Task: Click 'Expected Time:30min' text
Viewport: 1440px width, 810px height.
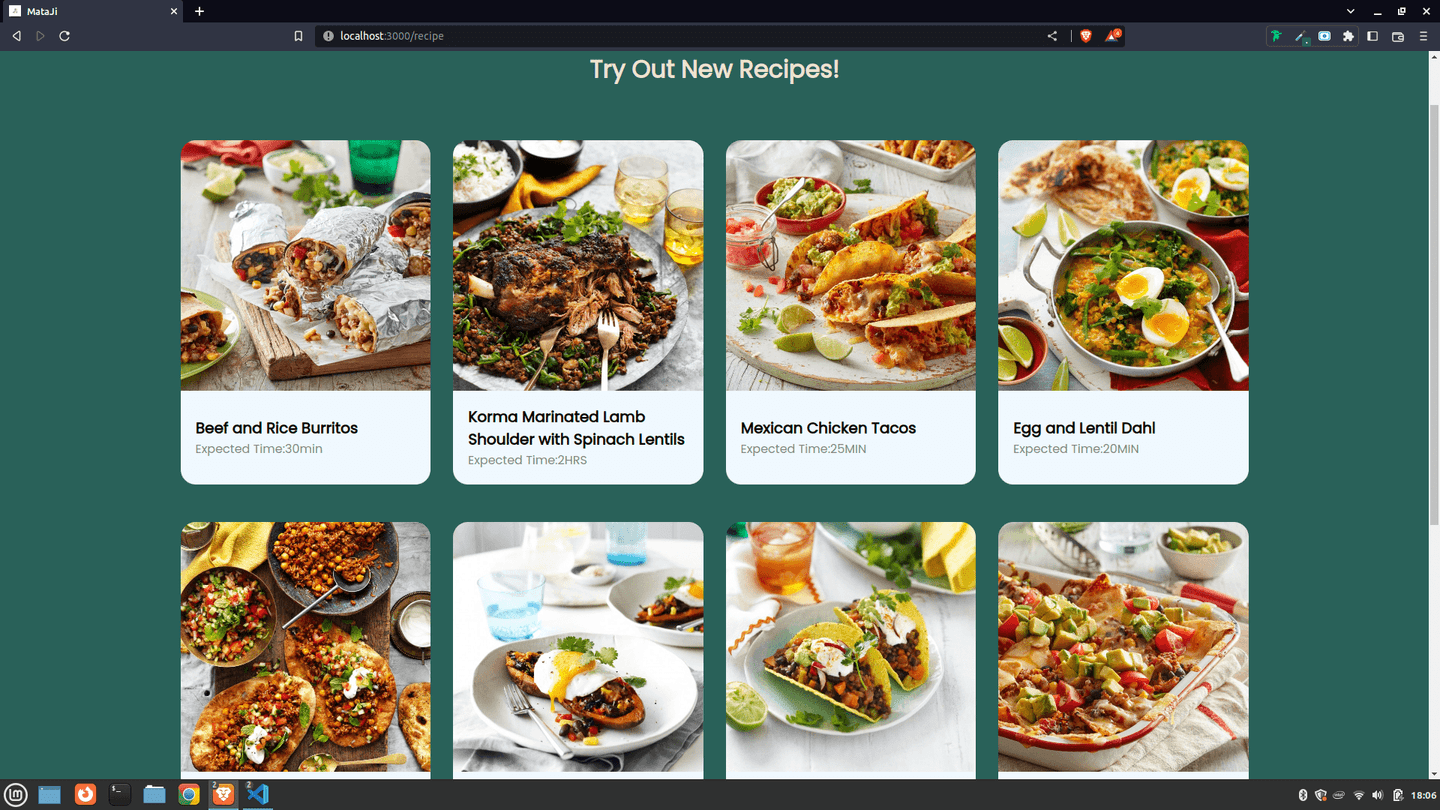Action: pyautogui.click(x=259, y=449)
